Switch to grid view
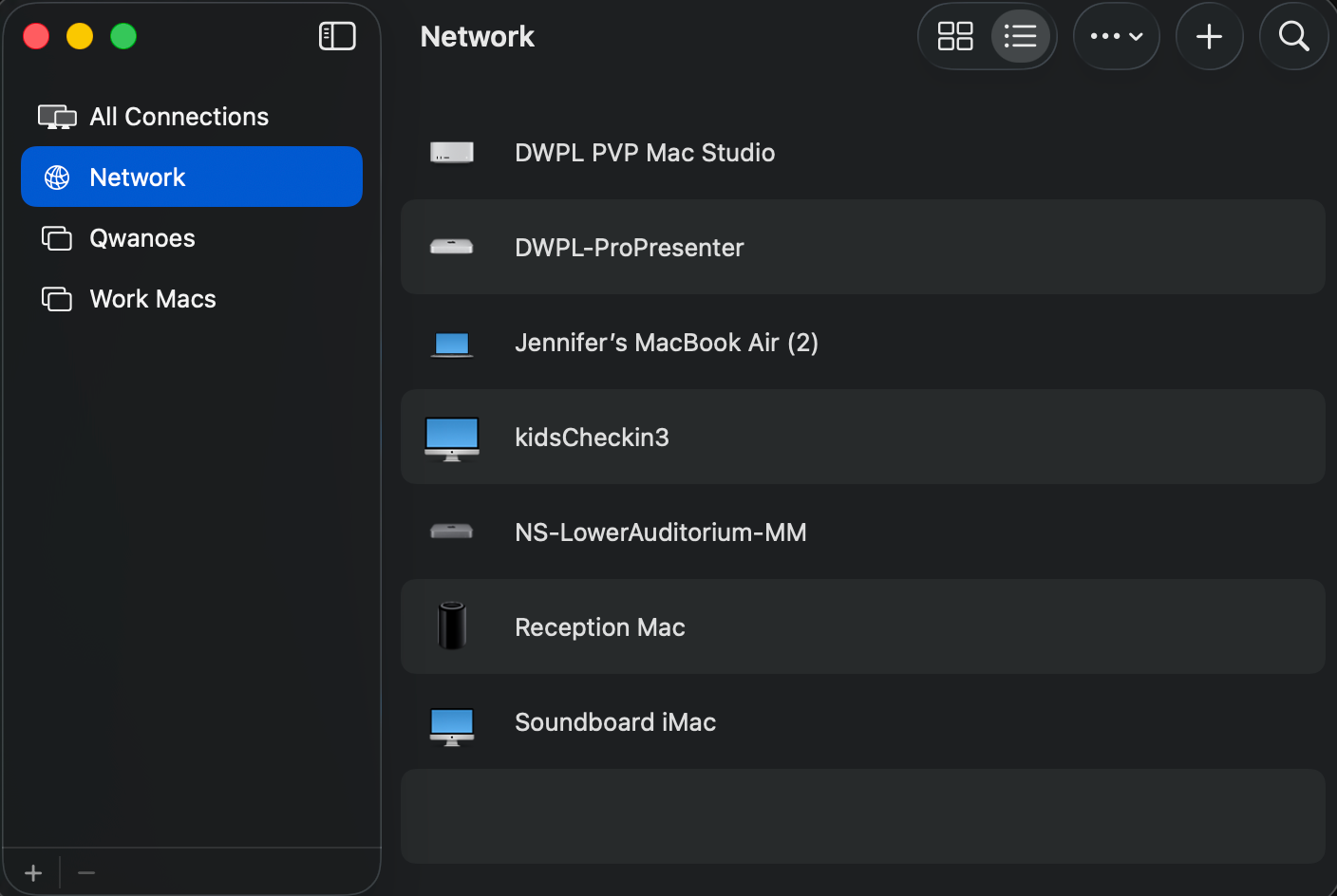The width and height of the screenshot is (1337, 896). tap(955, 36)
